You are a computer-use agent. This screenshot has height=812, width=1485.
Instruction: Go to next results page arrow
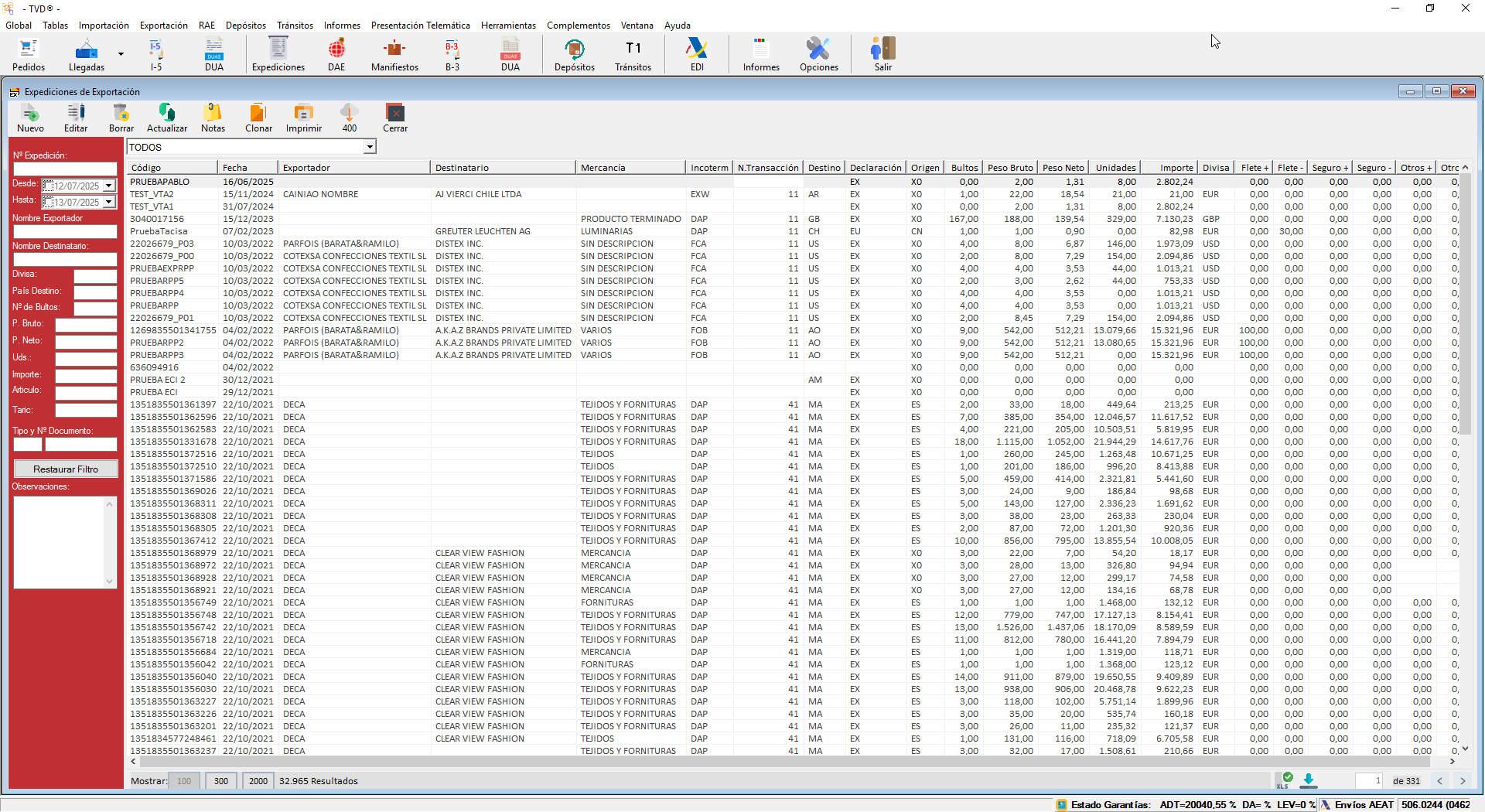pyautogui.click(x=1463, y=781)
